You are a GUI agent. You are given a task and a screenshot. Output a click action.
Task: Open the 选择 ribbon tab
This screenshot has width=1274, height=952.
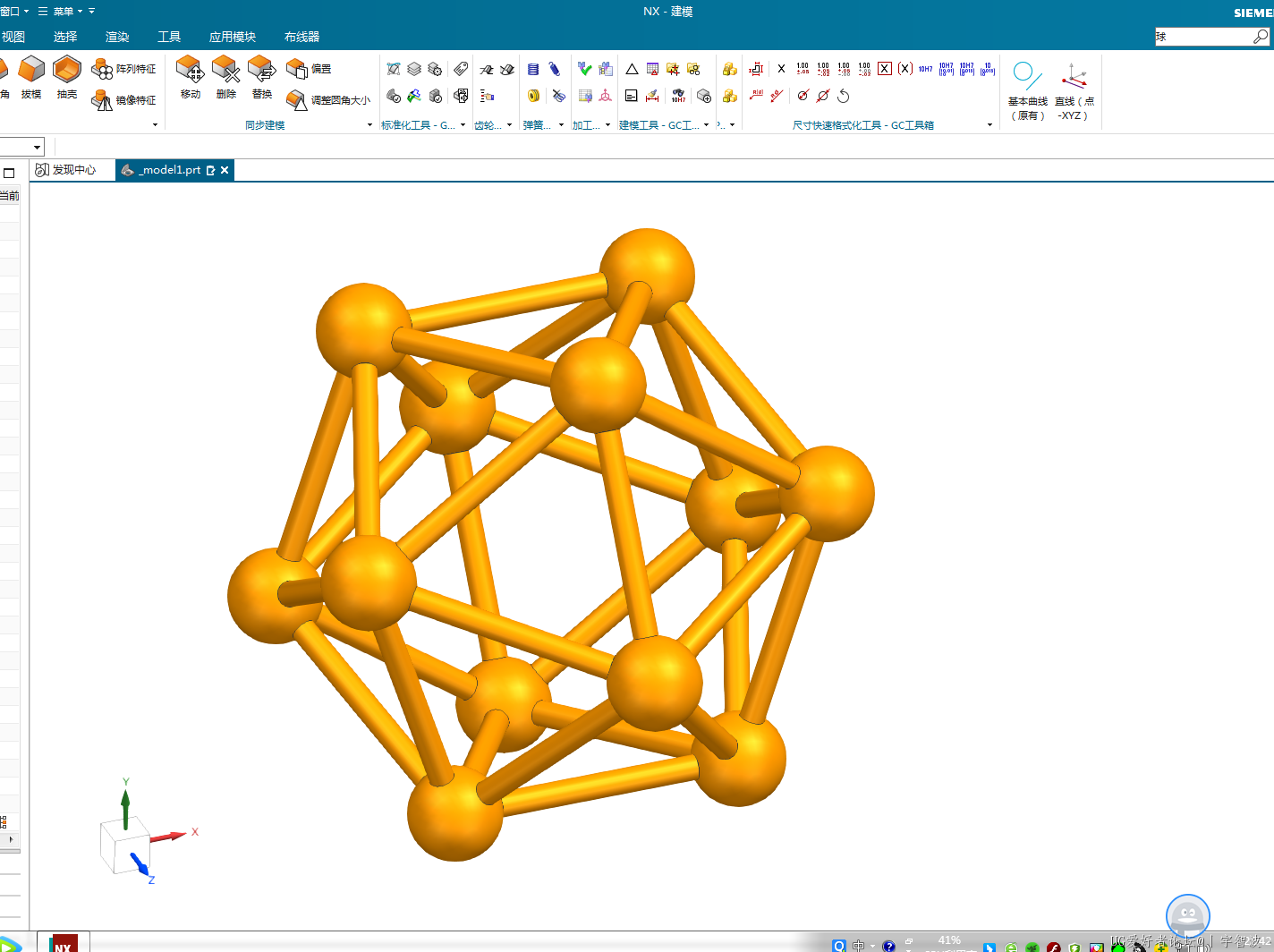[65, 37]
